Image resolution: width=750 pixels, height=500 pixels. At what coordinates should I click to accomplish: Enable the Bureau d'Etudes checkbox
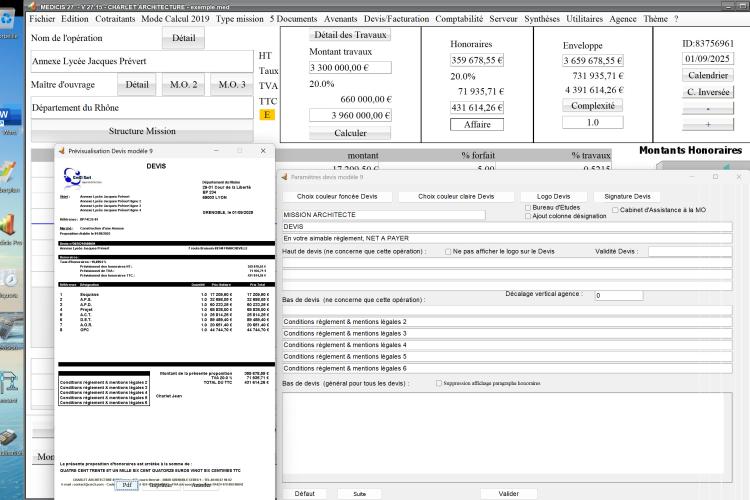tap(528, 208)
